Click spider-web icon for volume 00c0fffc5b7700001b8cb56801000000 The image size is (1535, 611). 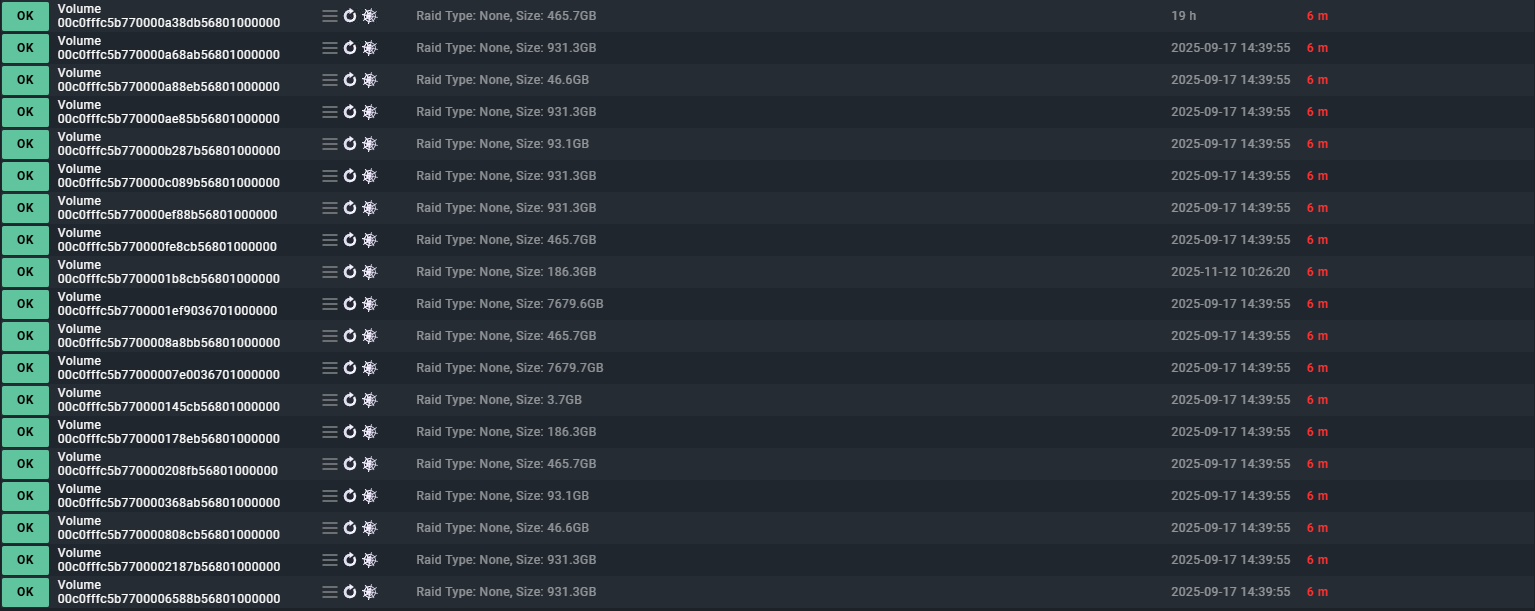[x=370, y=272]
